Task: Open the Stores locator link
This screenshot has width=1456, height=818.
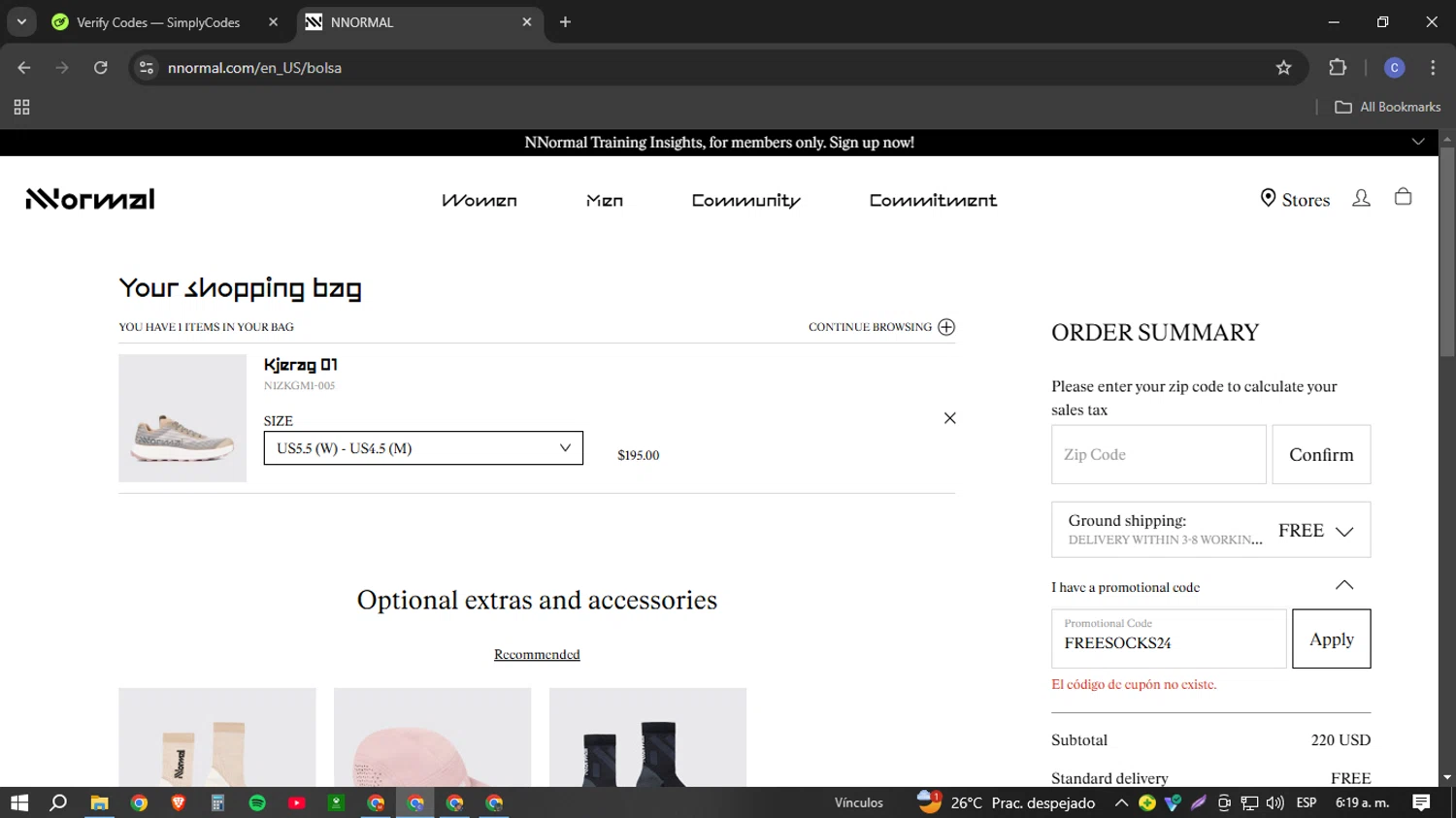Action: pyautogui.click(x=1295, y=199)
